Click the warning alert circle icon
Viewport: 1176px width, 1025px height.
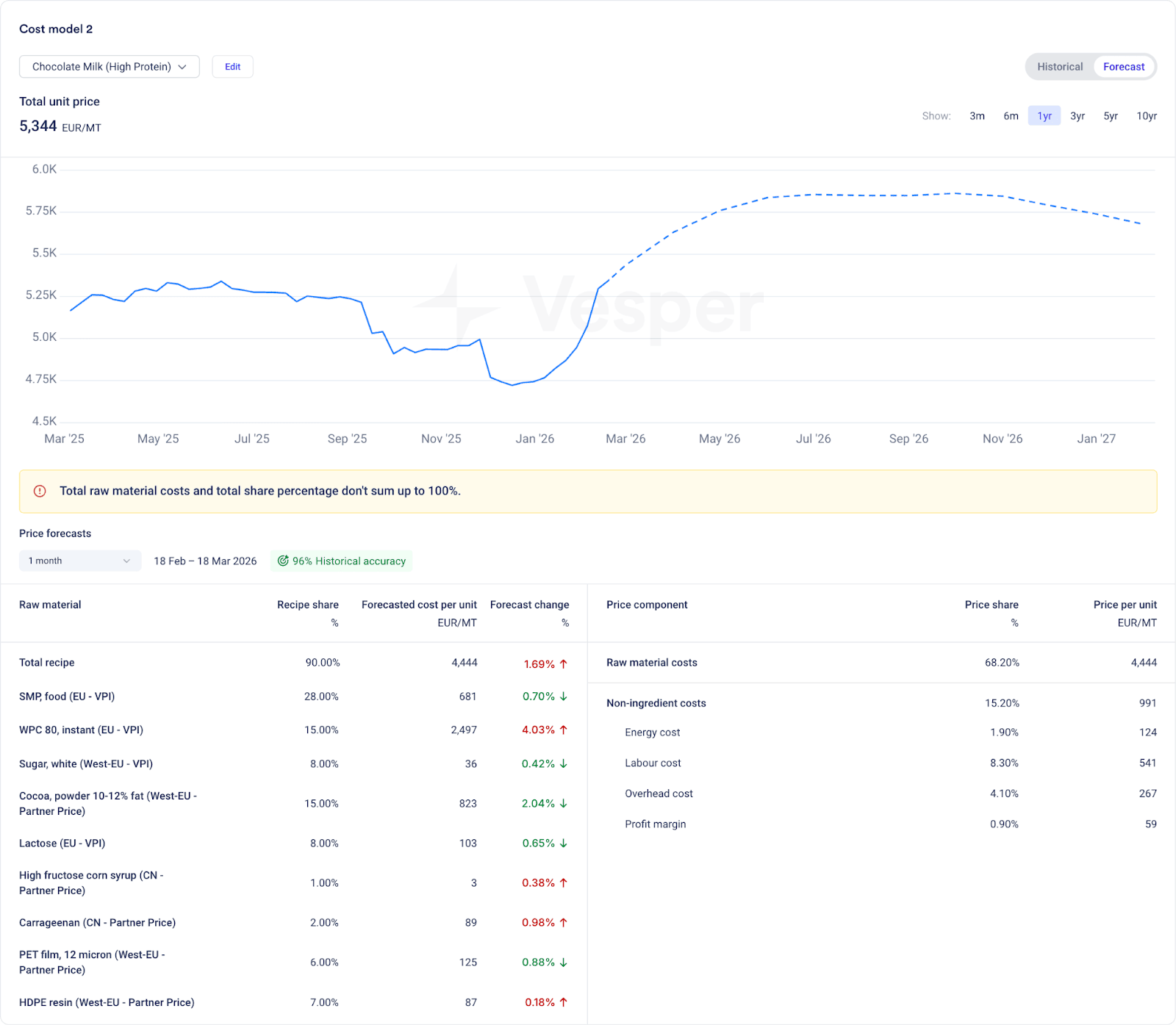[40, 491]
